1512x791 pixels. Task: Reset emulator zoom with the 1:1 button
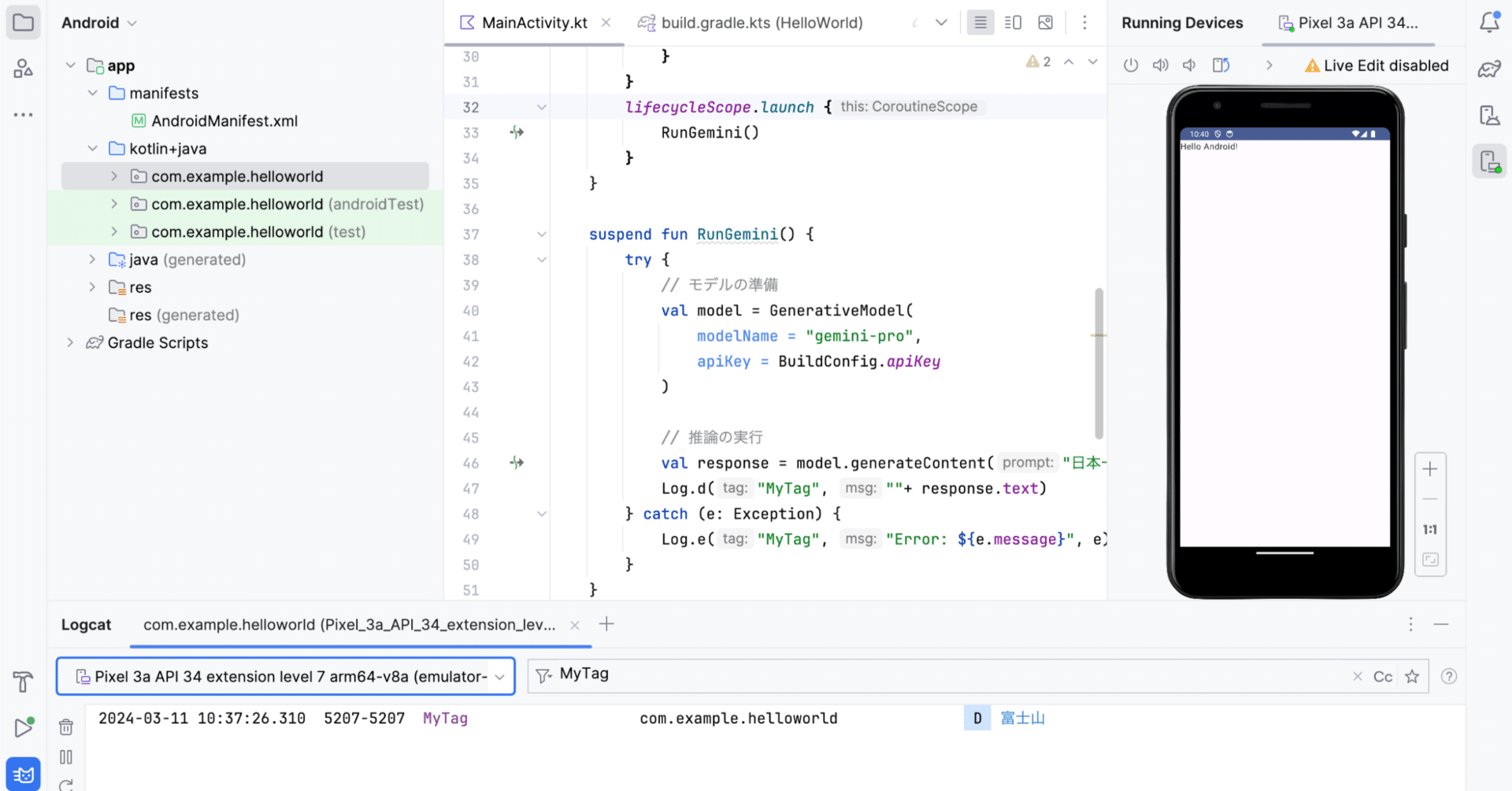tap(1430, 529)
